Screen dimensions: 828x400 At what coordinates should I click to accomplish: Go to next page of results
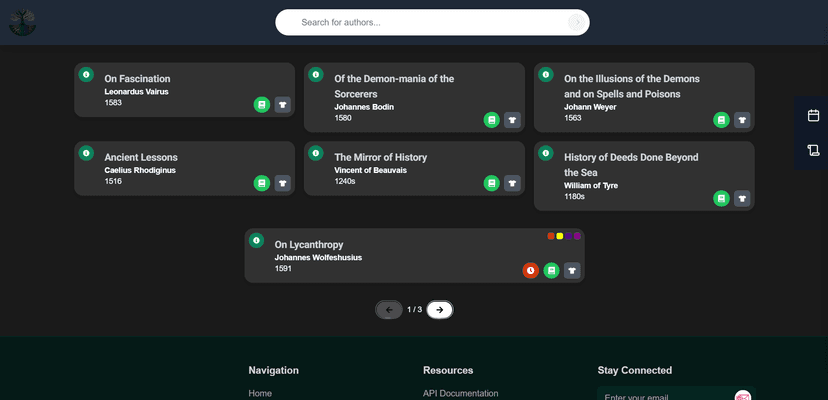point(440,310)
